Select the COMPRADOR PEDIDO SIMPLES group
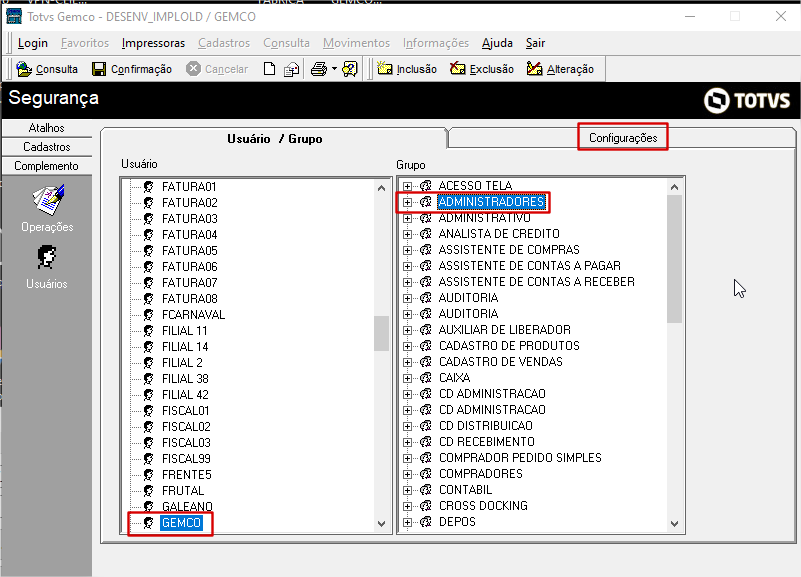Image resolution: width=801 pixels, height=577 pixels. 520,458
